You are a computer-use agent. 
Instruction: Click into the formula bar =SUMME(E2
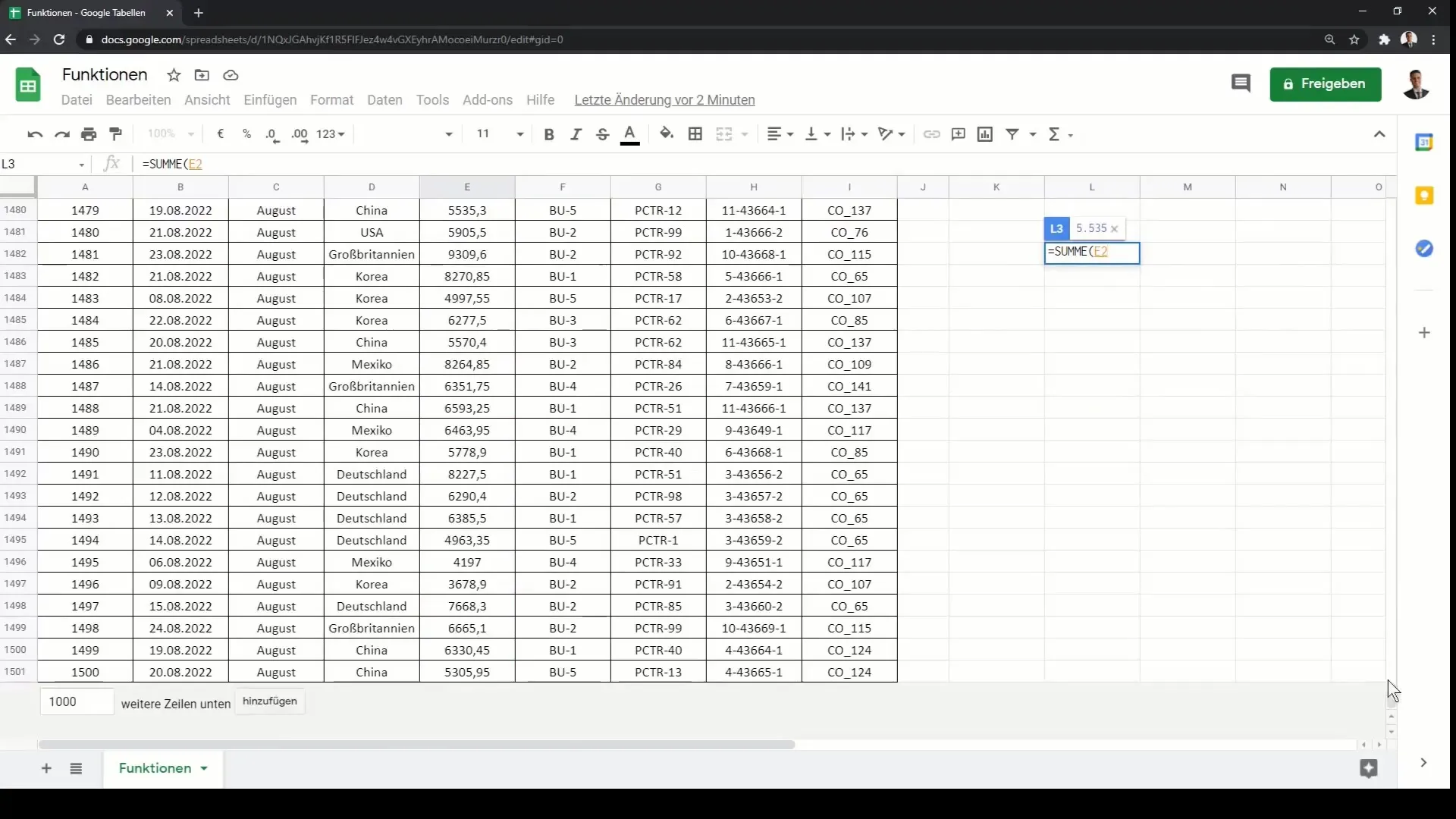[x=766, y=165]
